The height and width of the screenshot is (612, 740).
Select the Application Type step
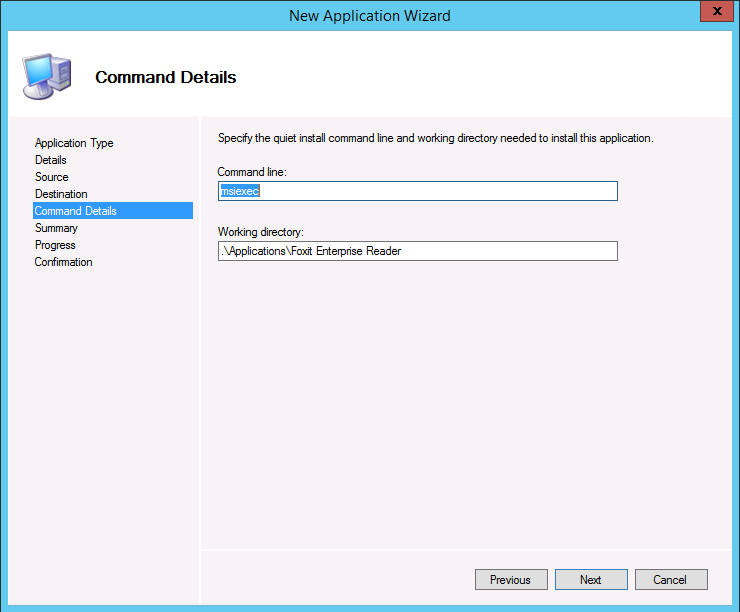click(74, 143)
